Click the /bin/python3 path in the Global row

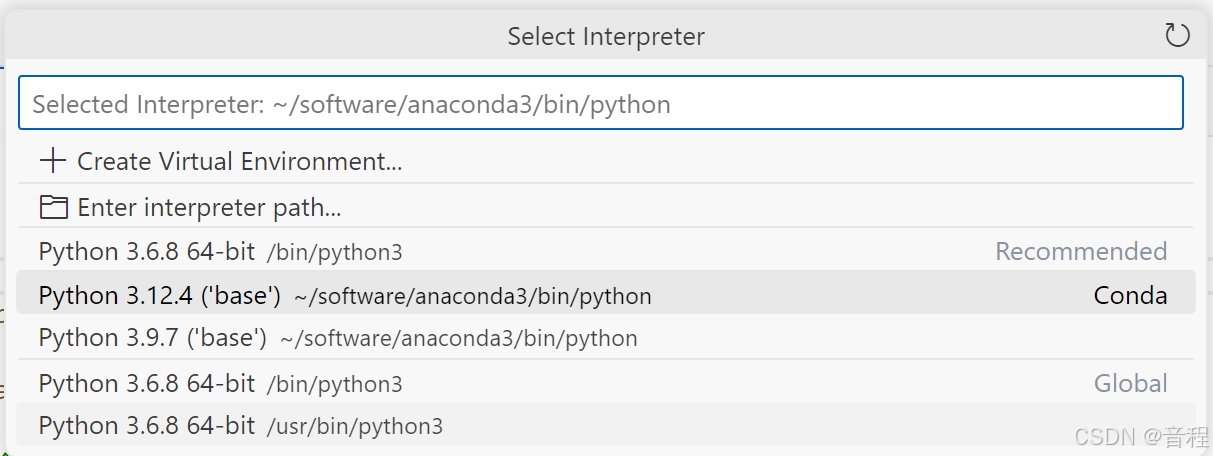(335, 385)
